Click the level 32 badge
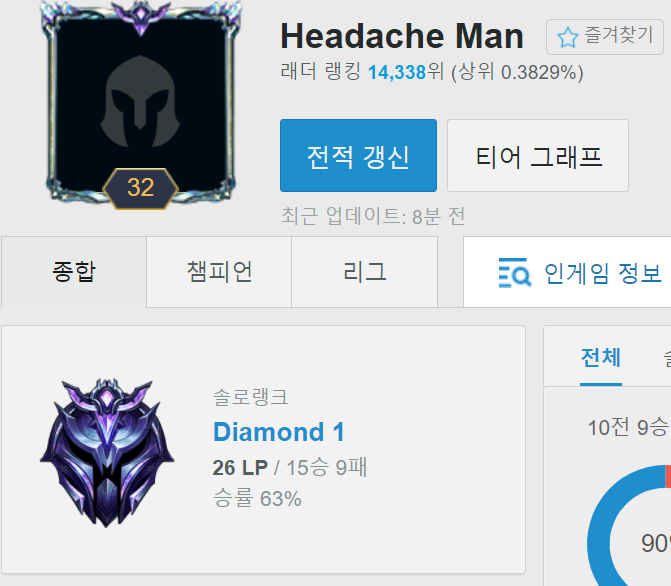This screenshot has height=586, width=671. click(140, 188)
